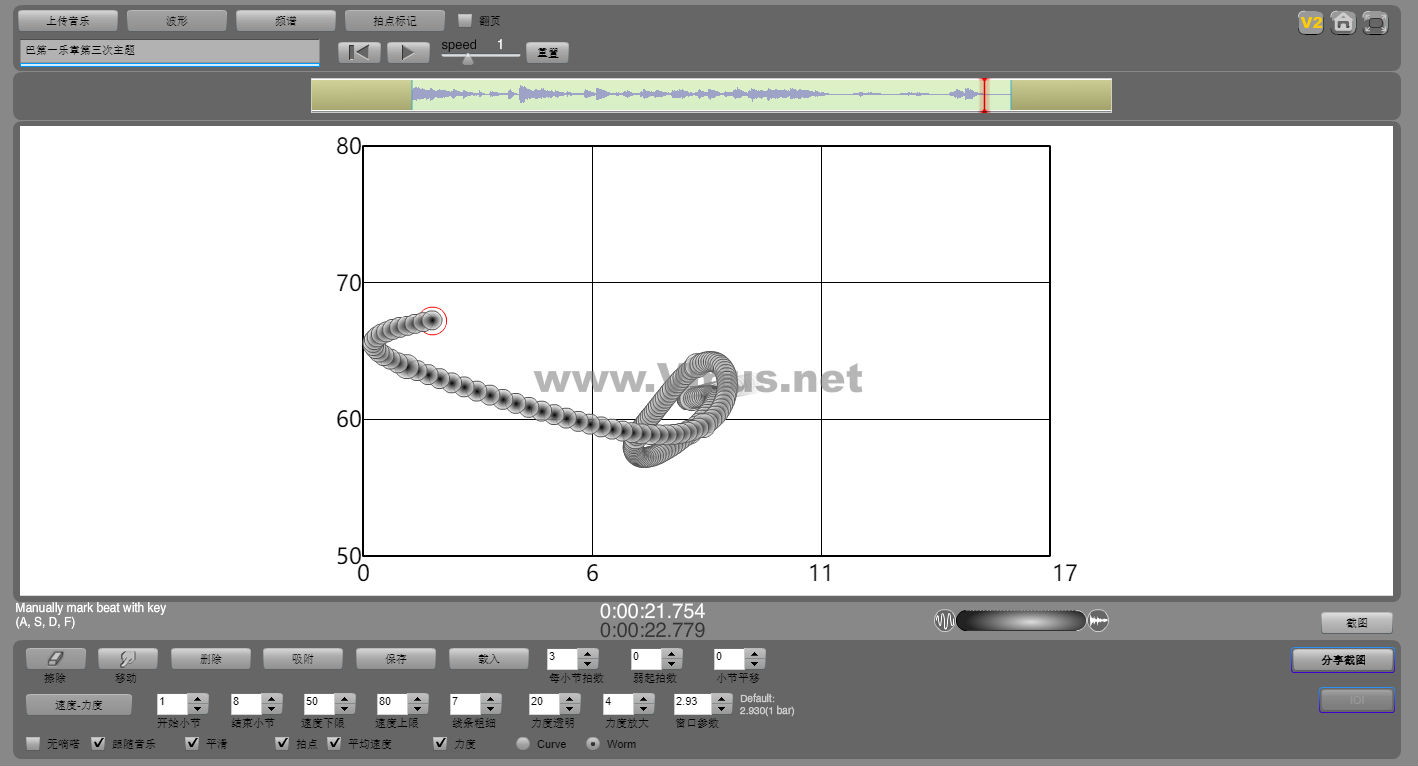1418x766 pixels.
Task: Go to the home page icon
Action: 1343,22
